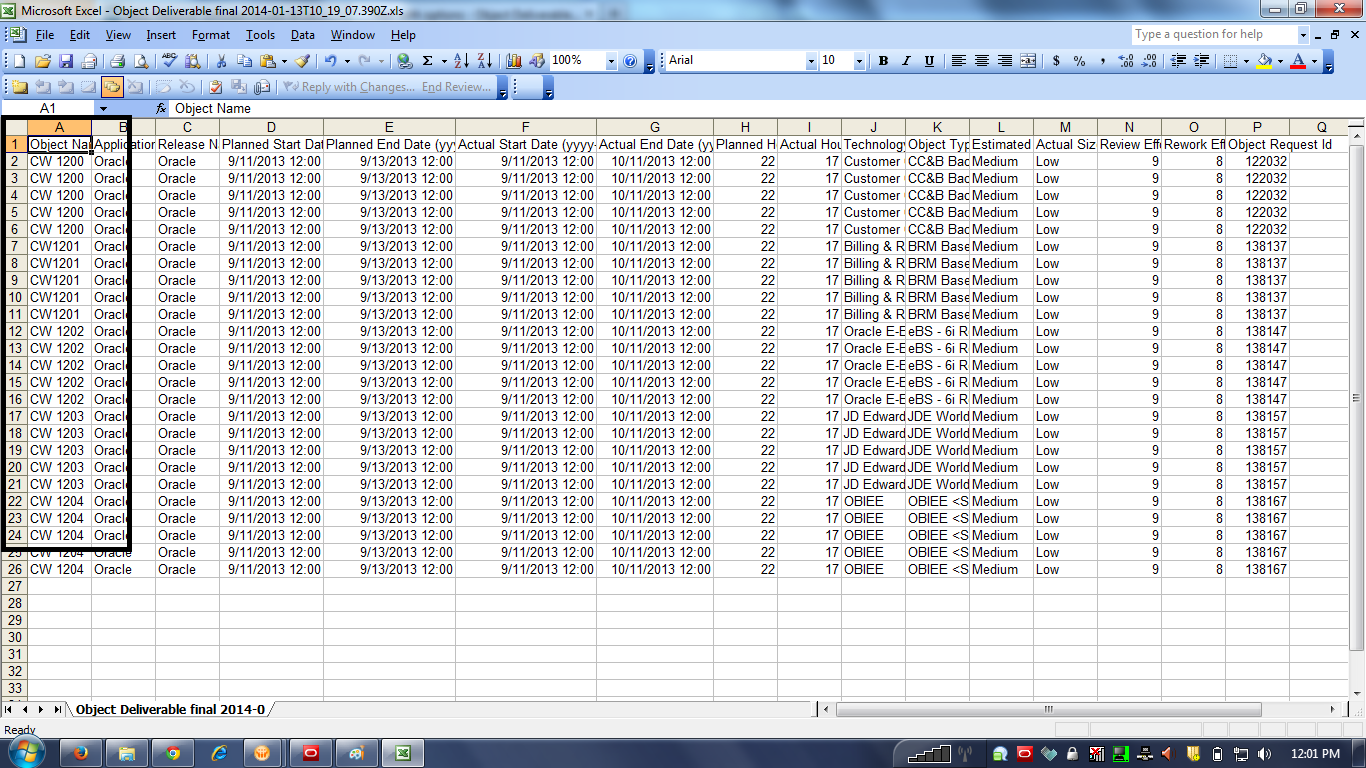Open the Insert menu
Image resolution: width=1366 pixels, height=768 pixels.
[161, 35]
